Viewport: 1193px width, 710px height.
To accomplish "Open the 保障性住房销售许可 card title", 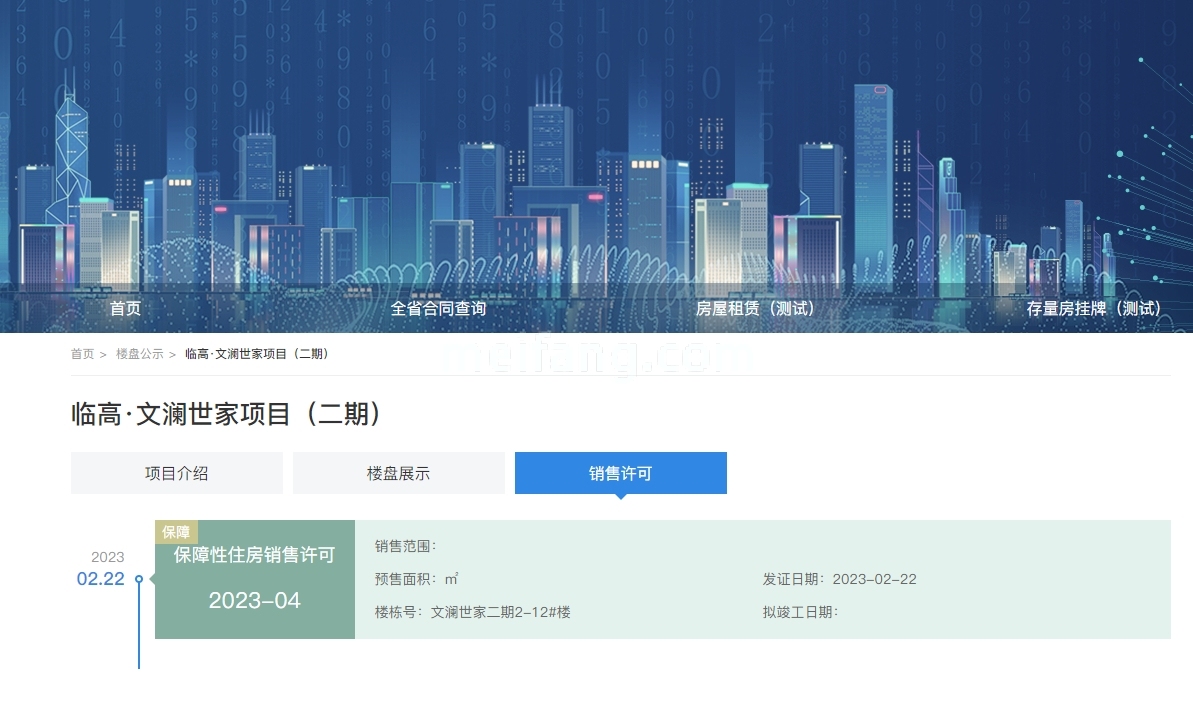I will point(254,556).
